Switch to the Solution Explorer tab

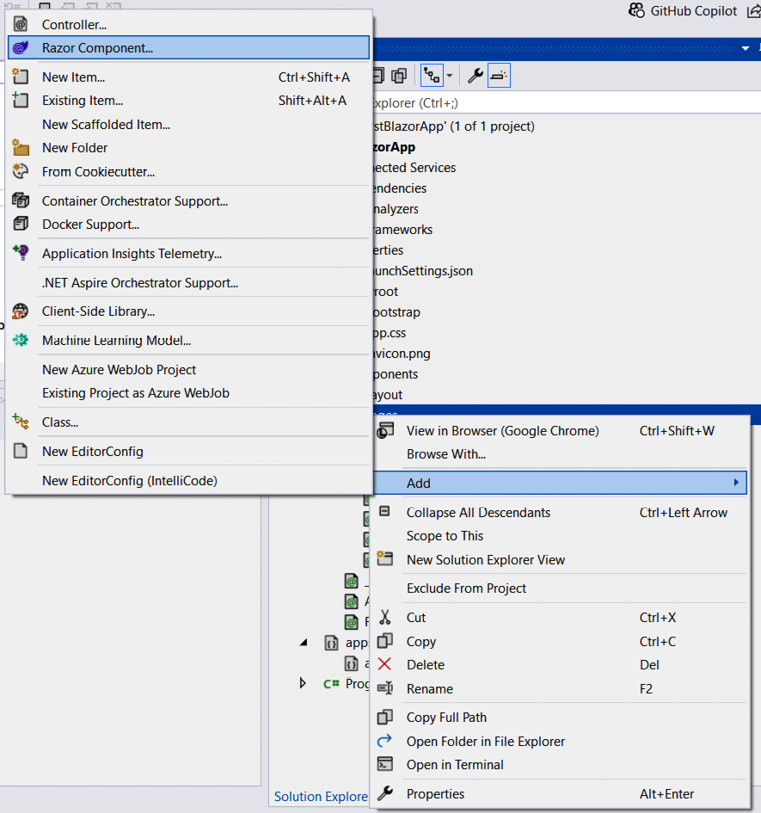(x=321, y=796)
